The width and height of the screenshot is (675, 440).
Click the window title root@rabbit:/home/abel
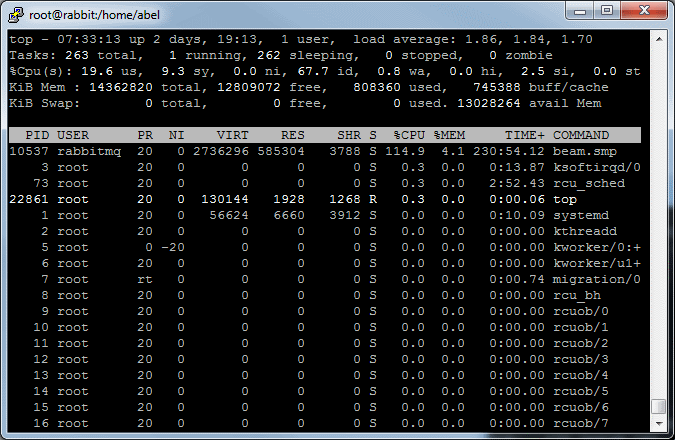pos(94,15)
